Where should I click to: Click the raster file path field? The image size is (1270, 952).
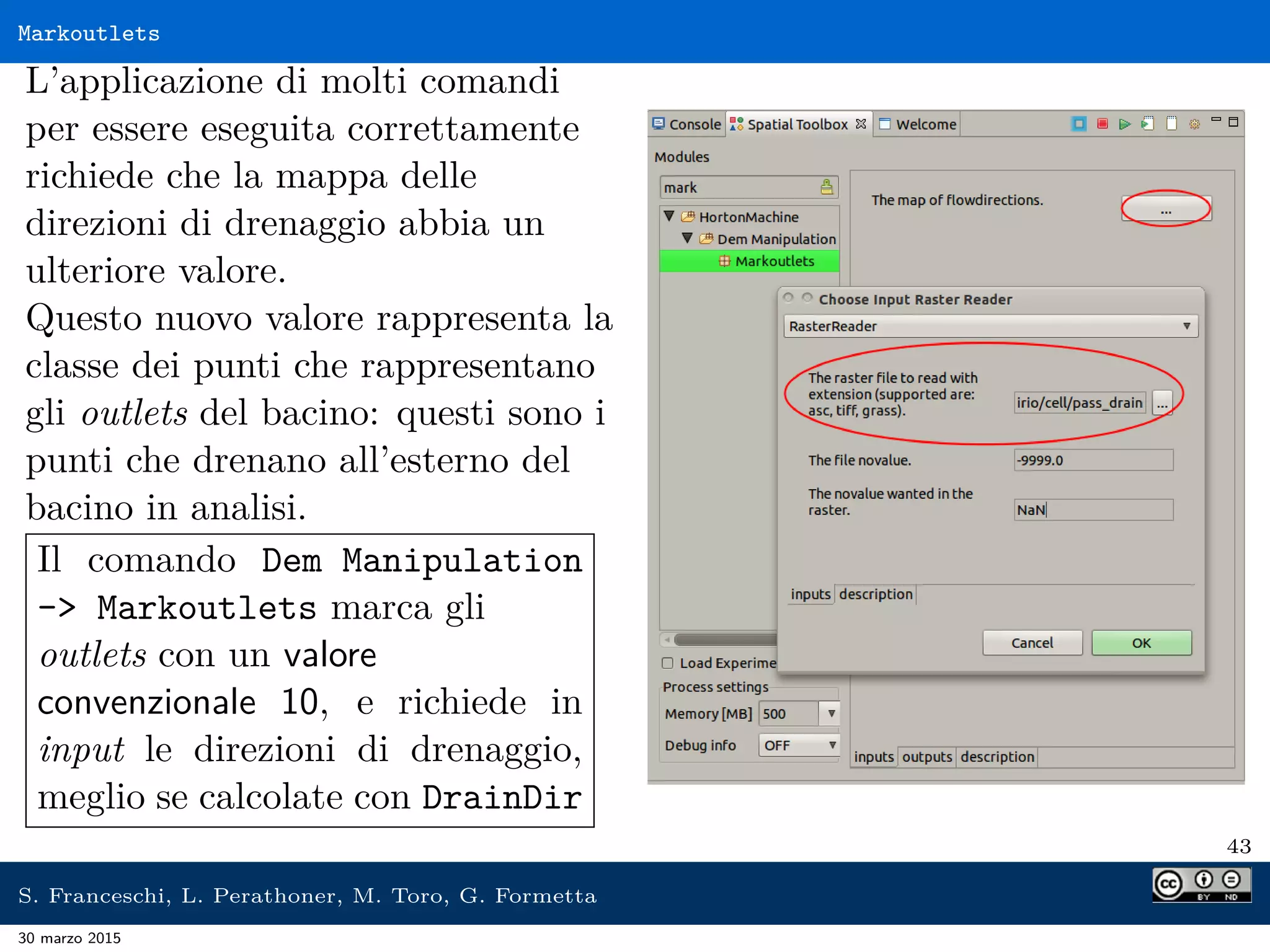point(1080,403)
